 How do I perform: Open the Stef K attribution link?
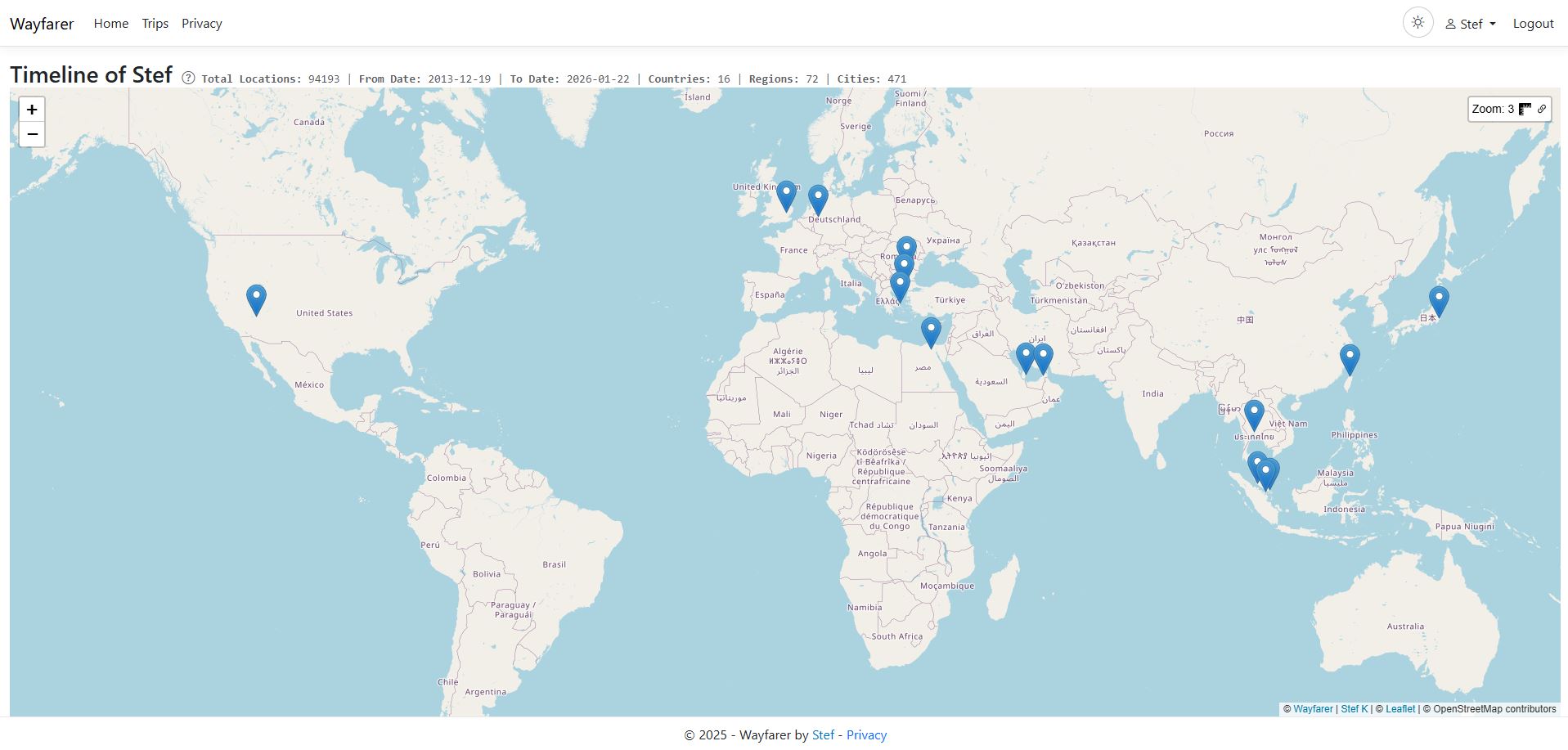point(1355,709)
